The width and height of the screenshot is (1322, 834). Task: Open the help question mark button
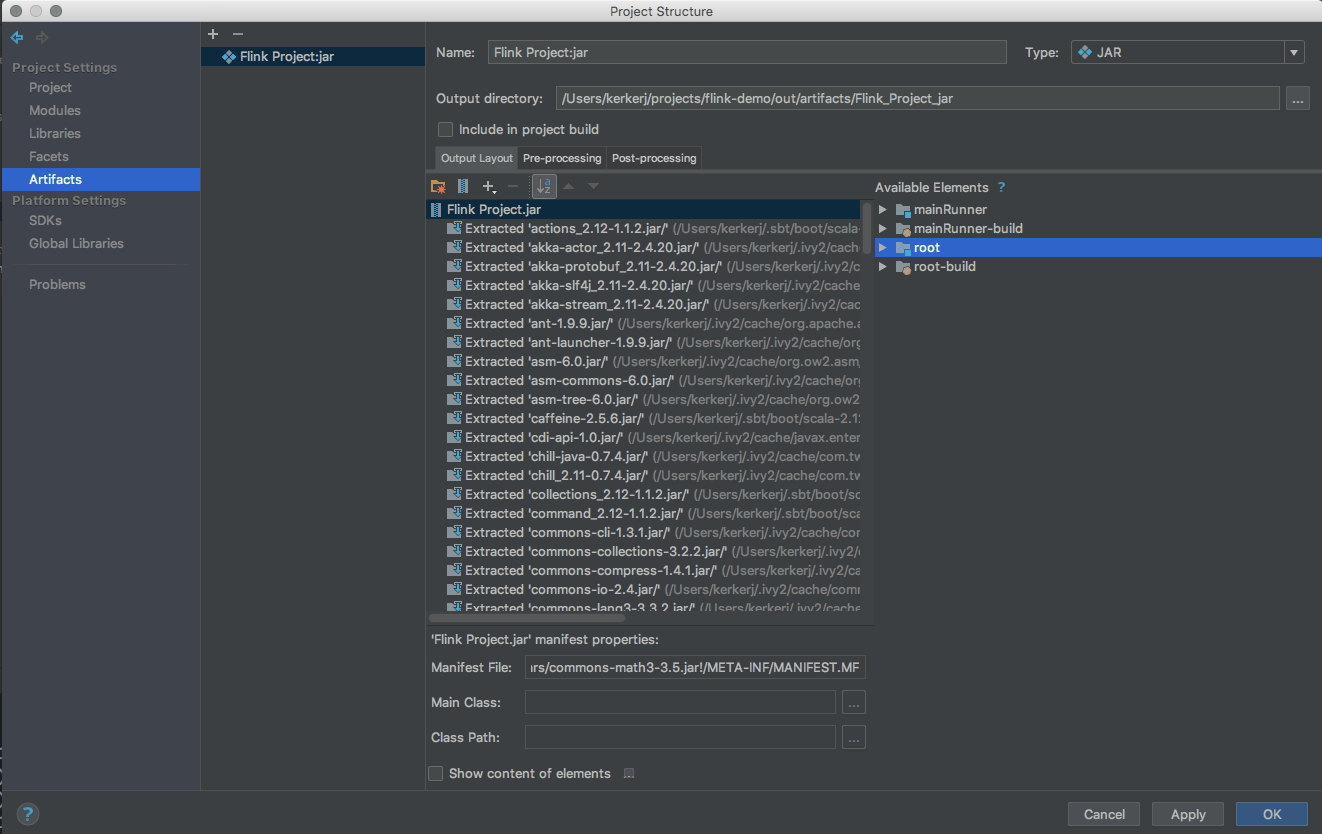click(x=28, y=814)
